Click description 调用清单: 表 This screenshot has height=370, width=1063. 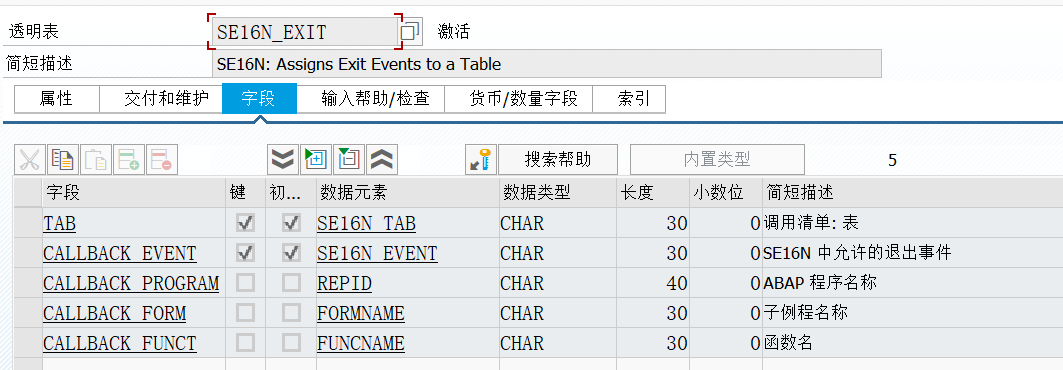(x=811, y=224)
